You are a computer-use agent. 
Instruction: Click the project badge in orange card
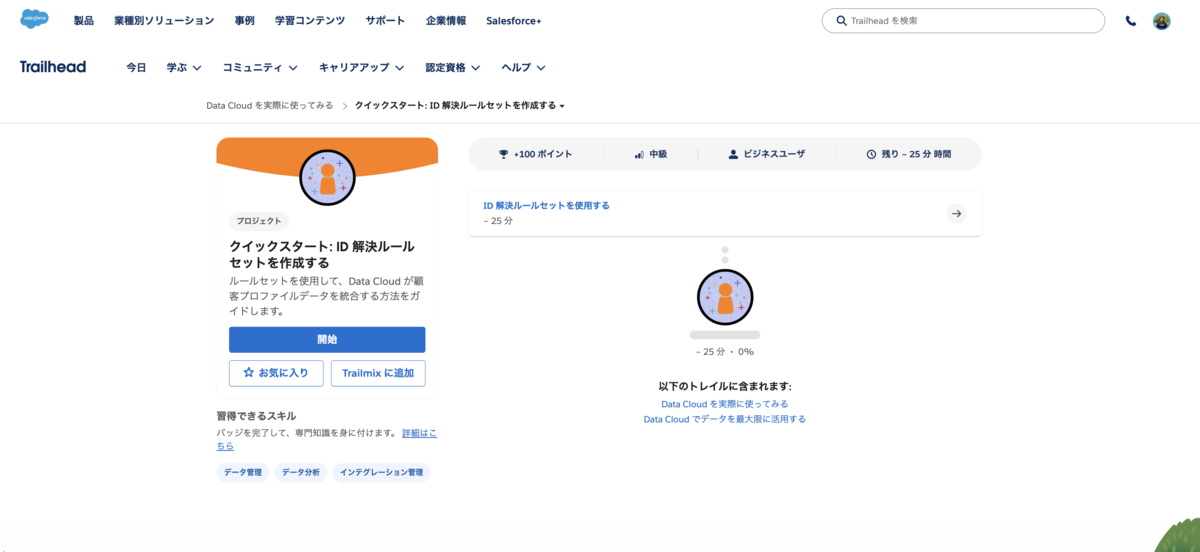[x=327, y=177]
